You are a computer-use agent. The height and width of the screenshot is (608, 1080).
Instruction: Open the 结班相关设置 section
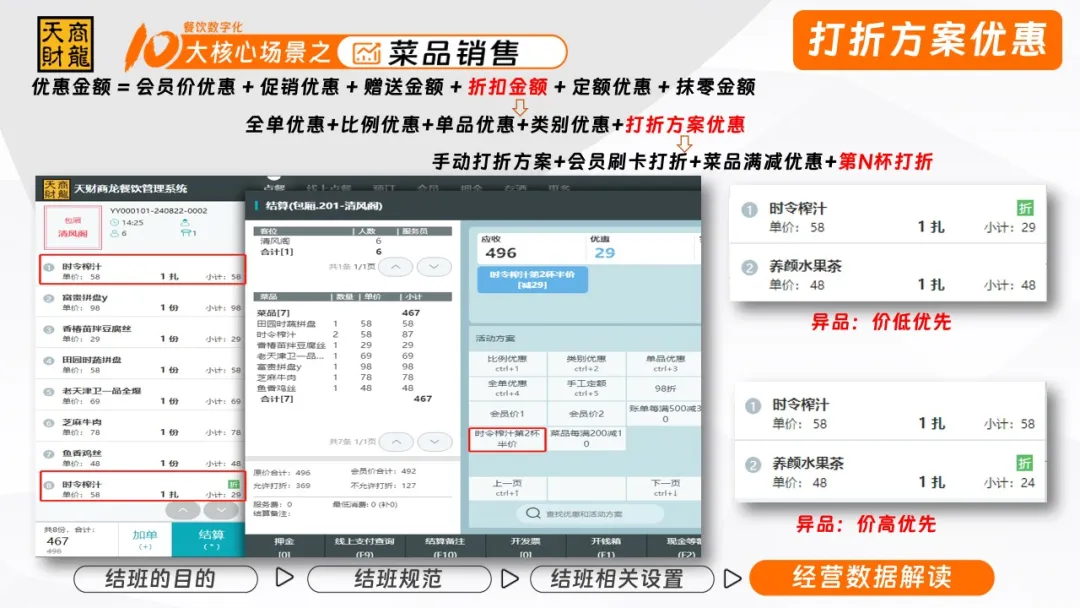point(621,579)
